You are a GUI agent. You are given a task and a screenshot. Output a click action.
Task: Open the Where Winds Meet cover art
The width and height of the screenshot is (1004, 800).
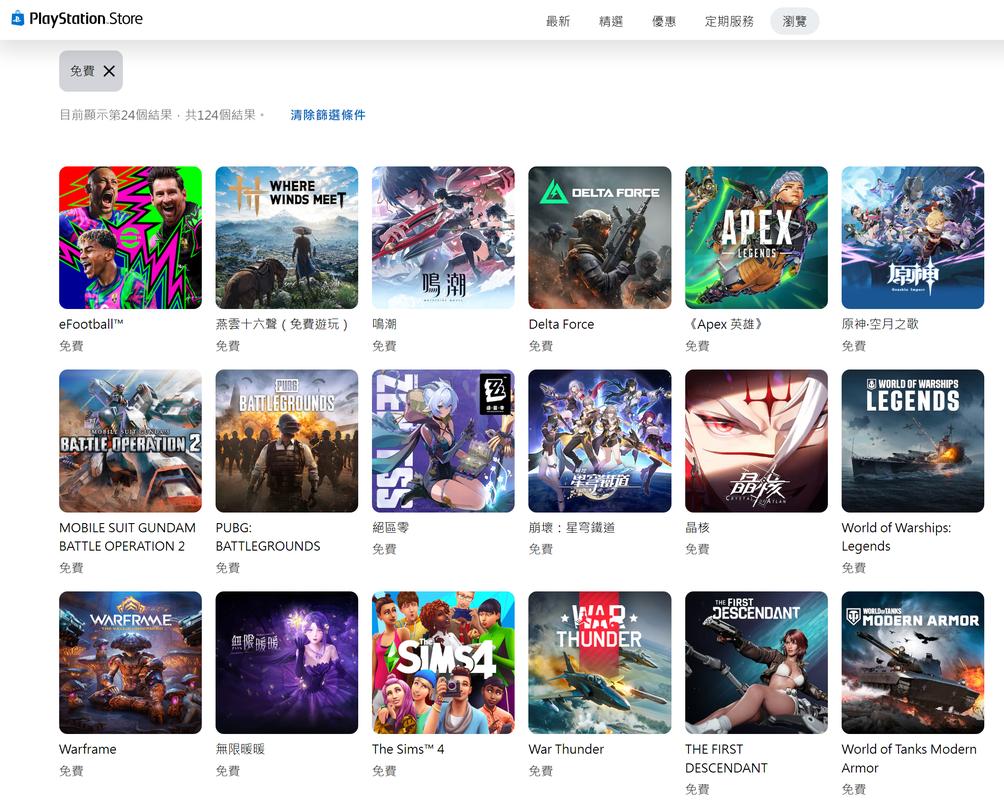(x=287, y=238)
